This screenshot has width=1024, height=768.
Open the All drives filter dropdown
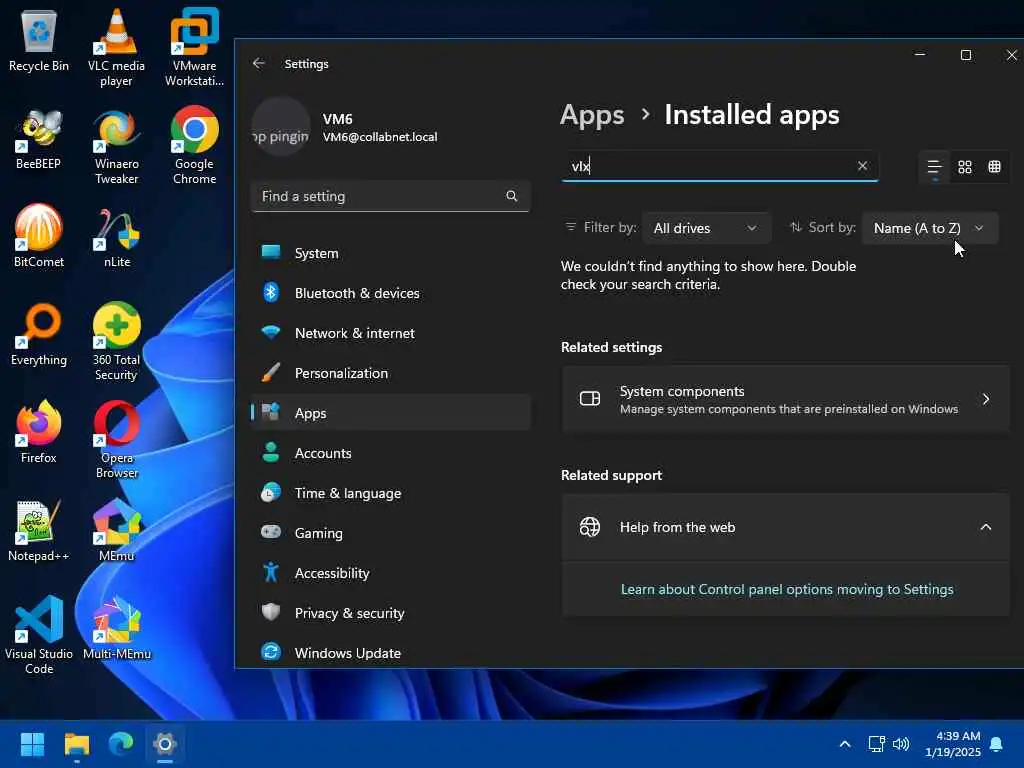(x=706, y=228)
